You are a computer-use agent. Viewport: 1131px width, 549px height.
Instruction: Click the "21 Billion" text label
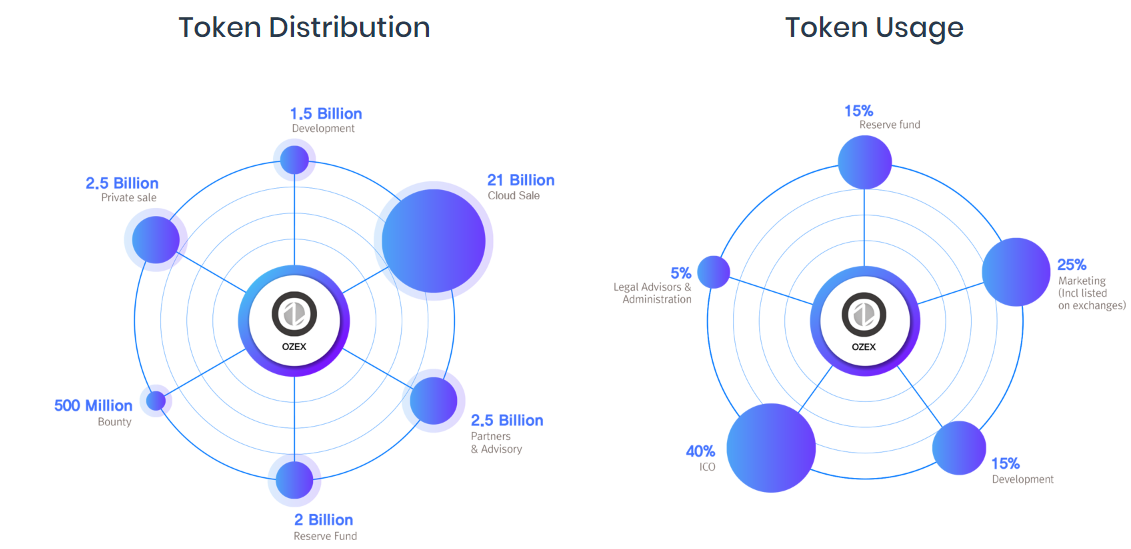point(520,180)
